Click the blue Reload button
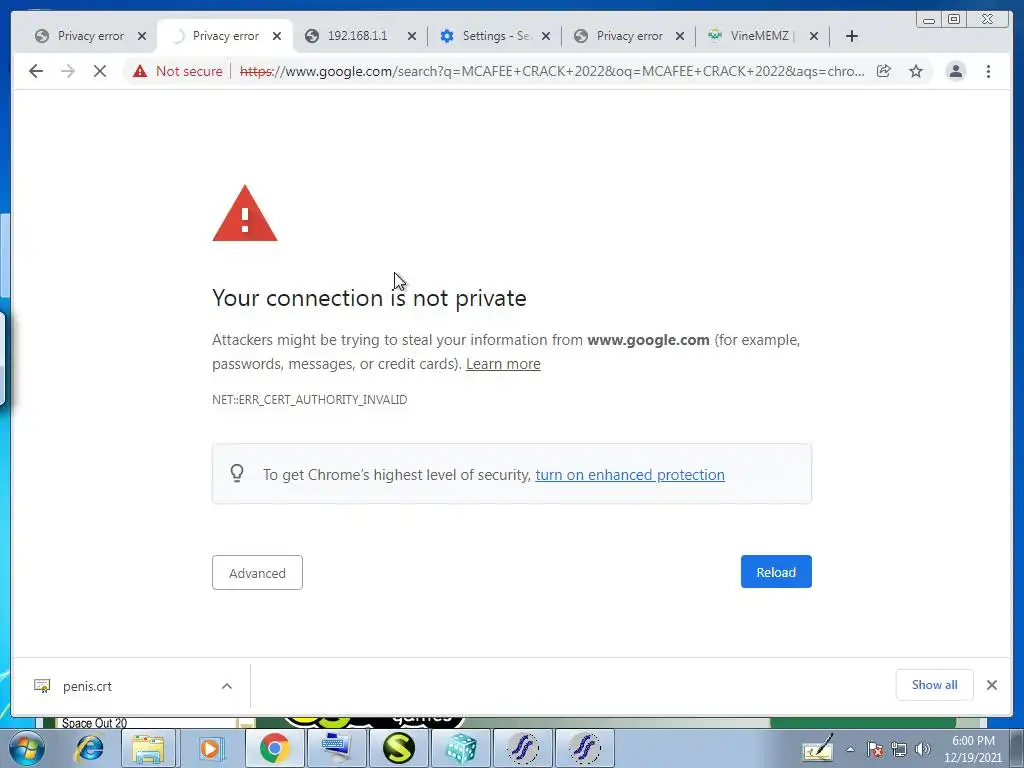This screenshot has width=1024, height=768. pos(776,572)
